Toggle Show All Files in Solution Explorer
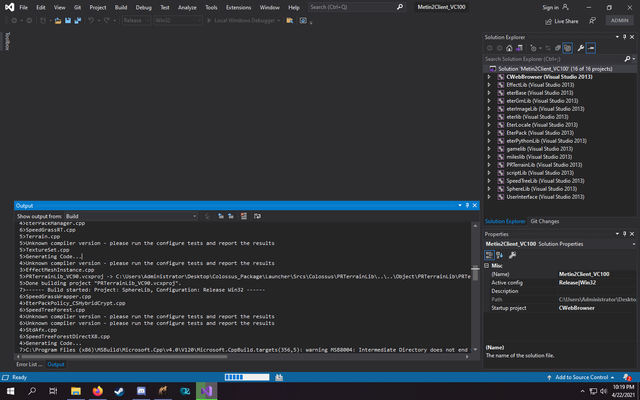 coord(567,48)
